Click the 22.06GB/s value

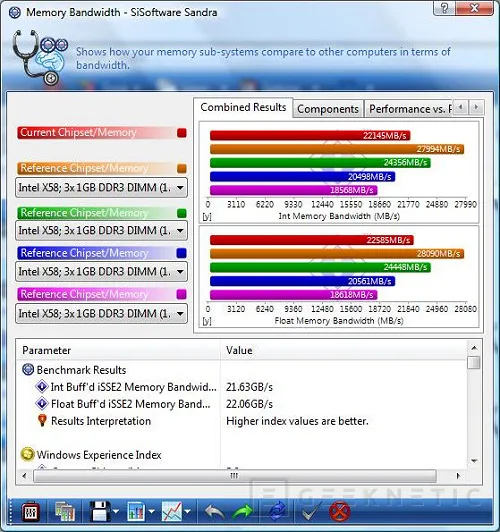(x=249, y=404)
